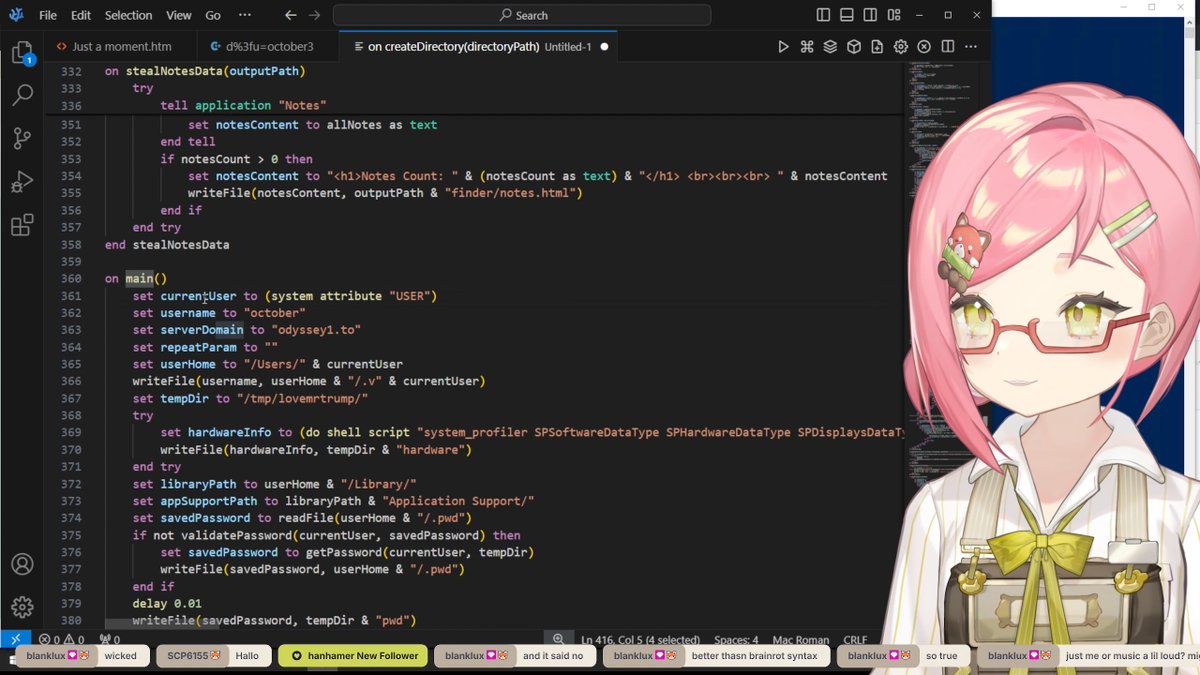Change indentation via Spaces: 4

tap(736, 639)
